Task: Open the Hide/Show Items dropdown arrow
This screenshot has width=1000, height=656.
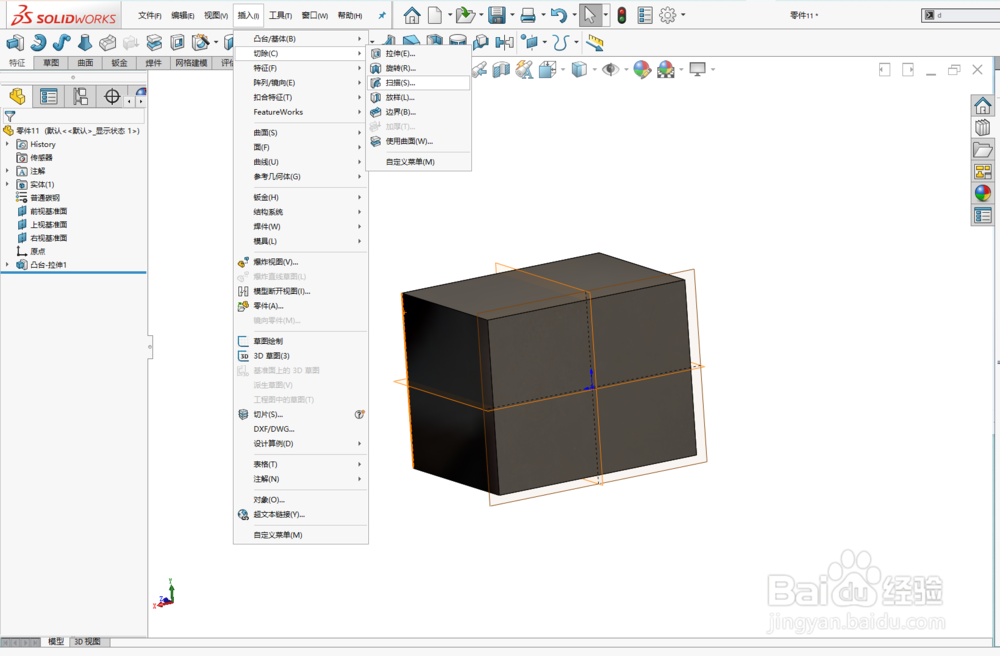Action: (626, 69)
